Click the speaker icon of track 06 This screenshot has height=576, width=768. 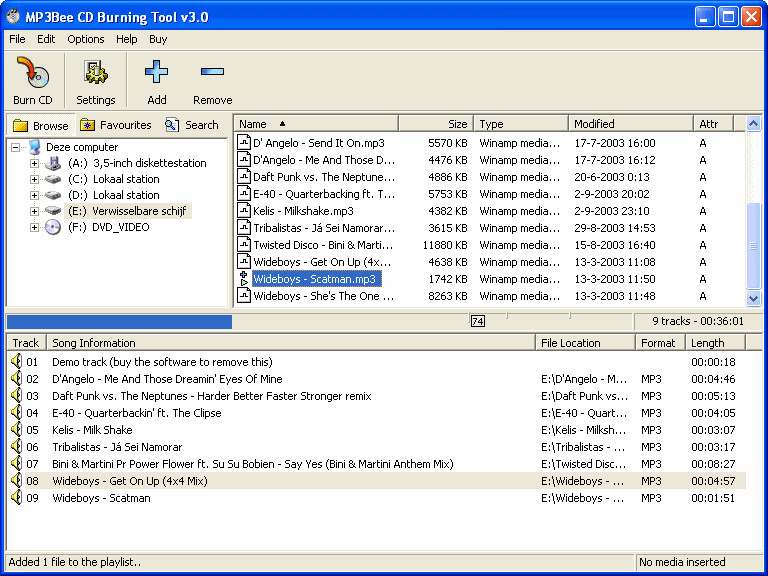pos(17,446)
